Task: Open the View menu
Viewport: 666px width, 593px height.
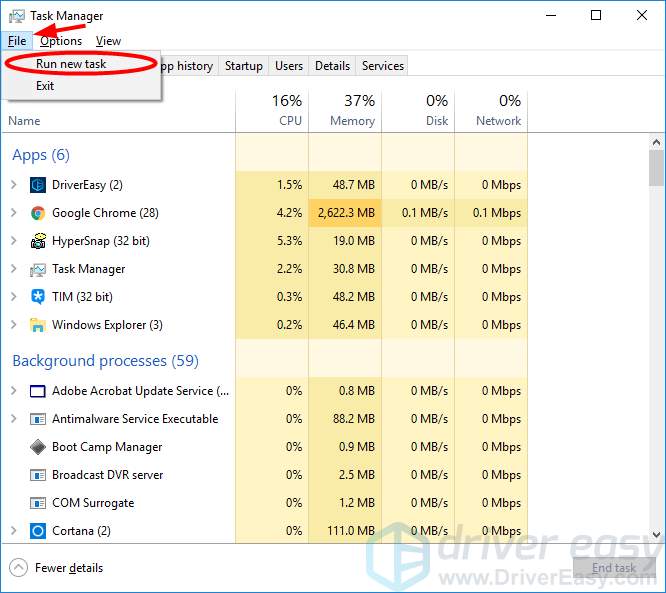Action: click(x=108, y=41)
